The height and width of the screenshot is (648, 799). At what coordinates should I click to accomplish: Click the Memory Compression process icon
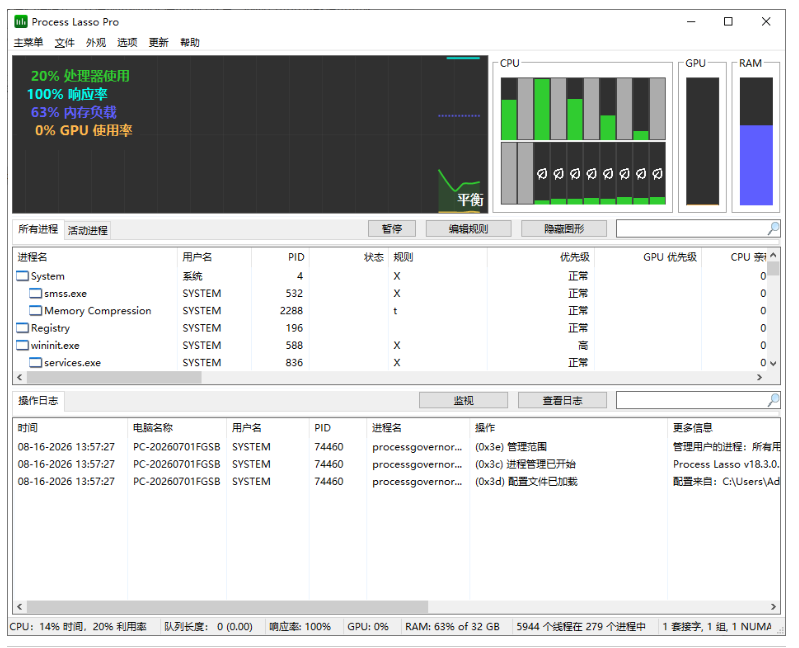(36, 311)
